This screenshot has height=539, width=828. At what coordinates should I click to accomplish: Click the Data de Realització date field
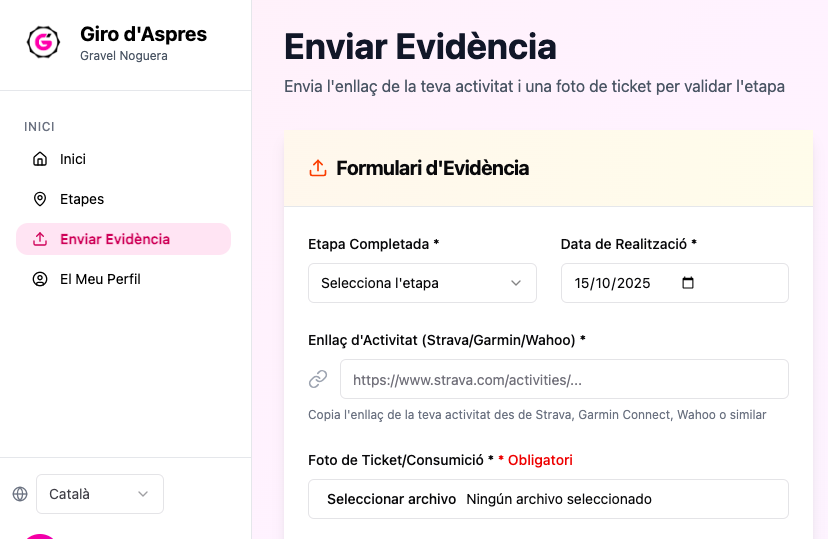[620, 283]
